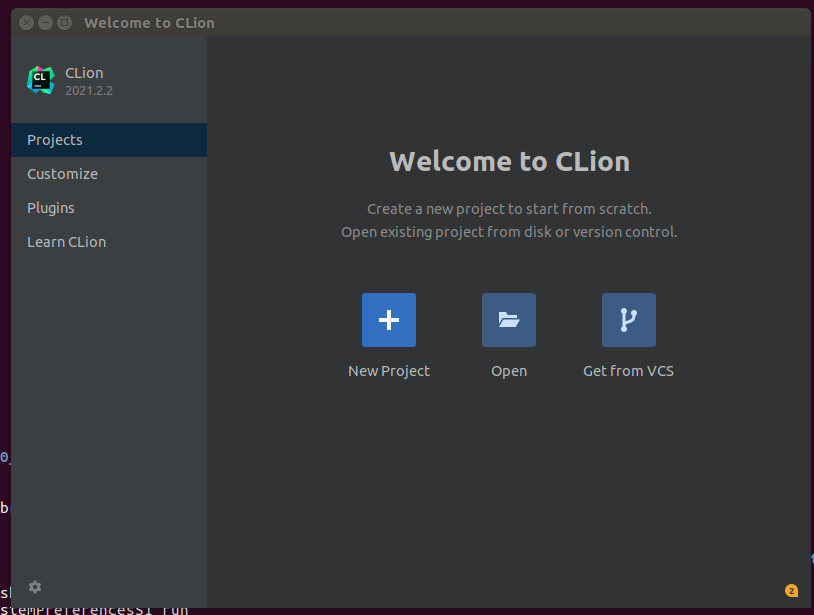Close the Welcome to CLion window
This screenshot has width=814, height=615.
[26, 22]
